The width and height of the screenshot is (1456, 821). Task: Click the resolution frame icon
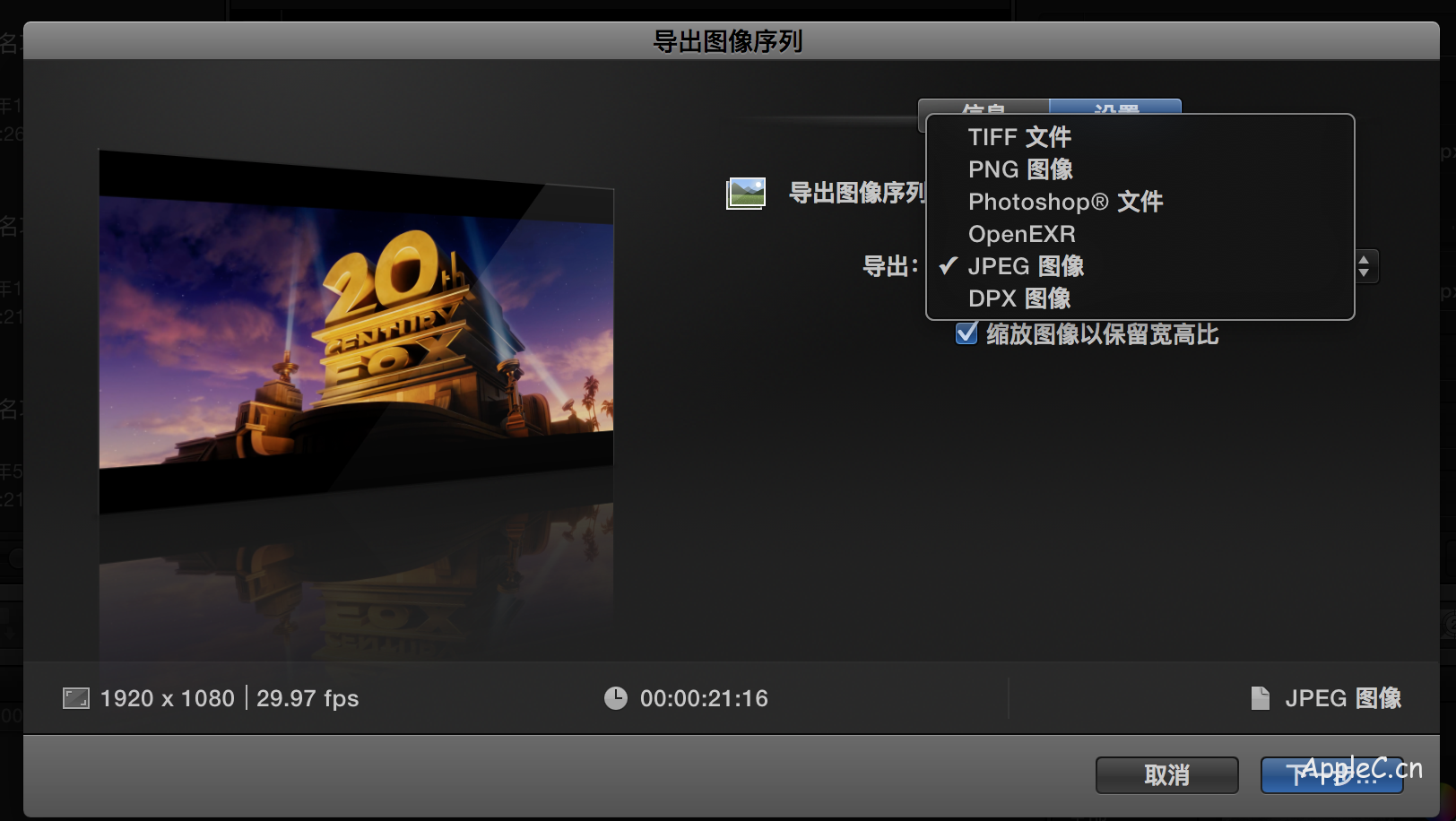point(76,698)
